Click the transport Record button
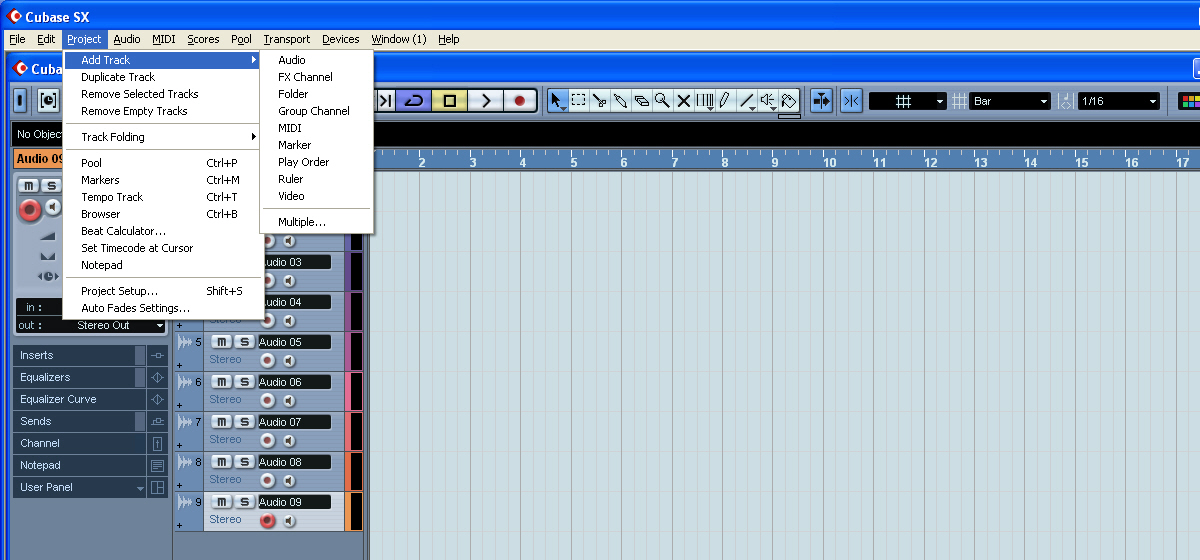Viewport: 1200px width, 560px height. click(520, 101)
